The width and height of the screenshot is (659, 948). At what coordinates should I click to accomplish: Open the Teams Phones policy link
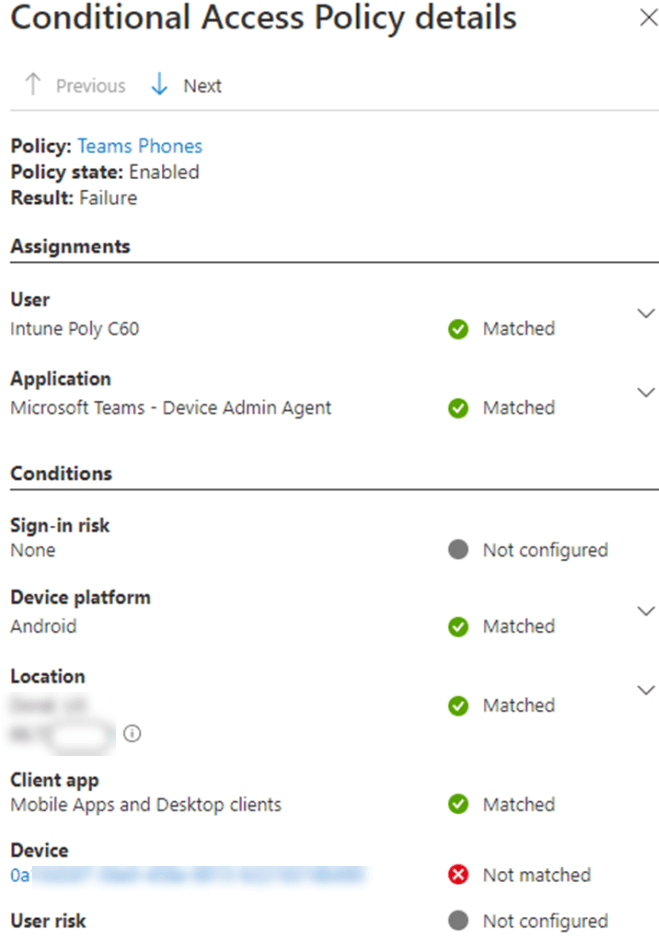[139, 146]
